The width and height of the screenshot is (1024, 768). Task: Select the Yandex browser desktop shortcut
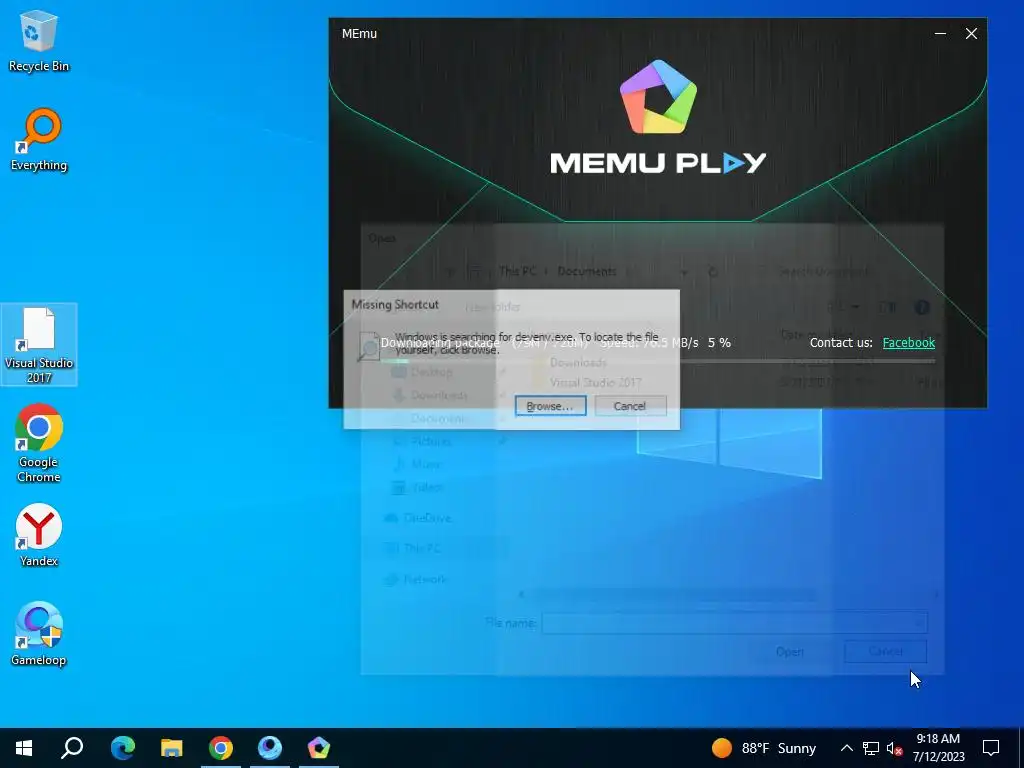[39, 535]
